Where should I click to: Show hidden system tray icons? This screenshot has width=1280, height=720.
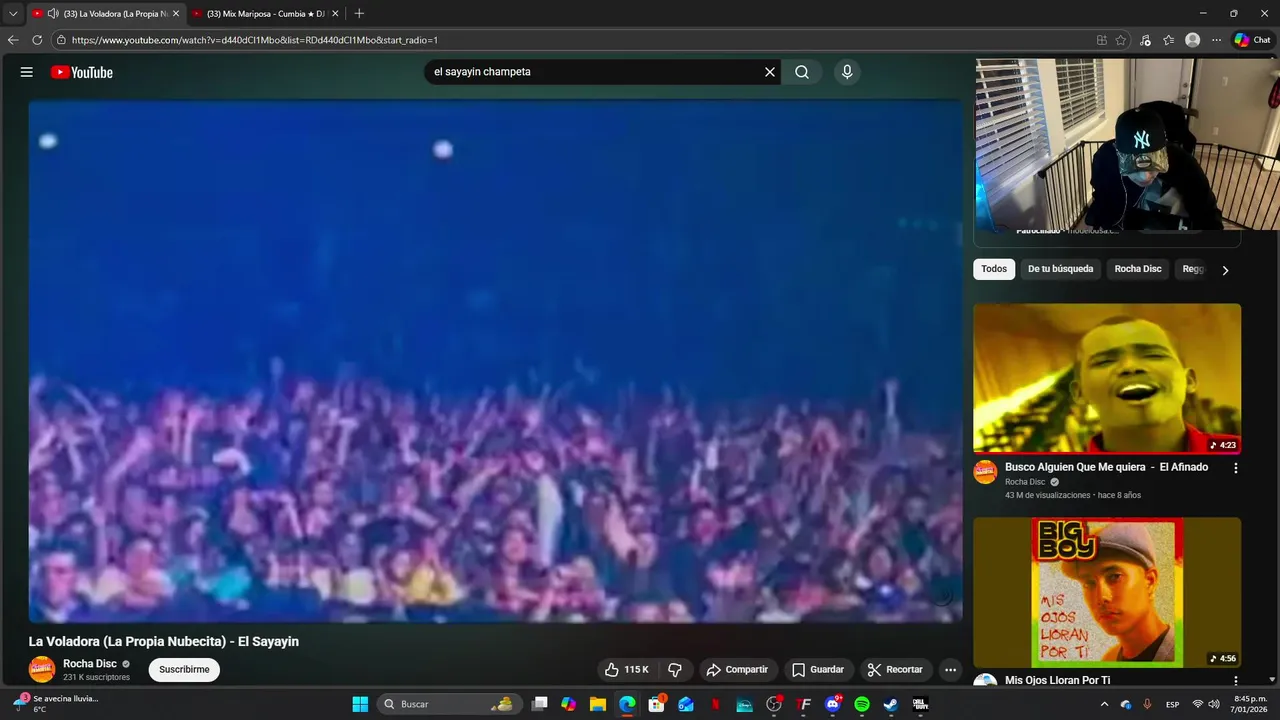coord(1104,704)
